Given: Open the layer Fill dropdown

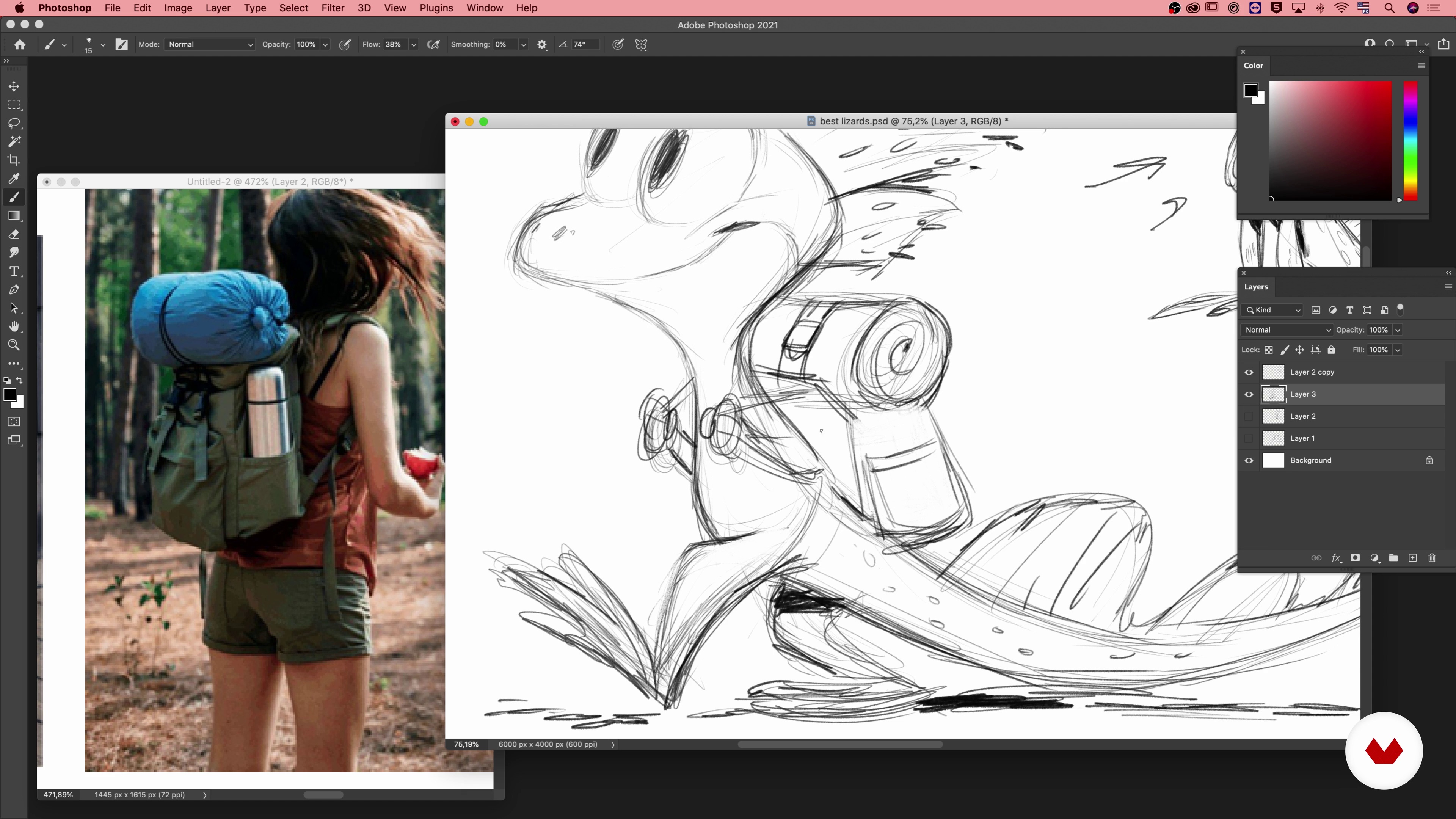Looking at the screenshot, I should pyautogui.click(x=1398, y=350).
